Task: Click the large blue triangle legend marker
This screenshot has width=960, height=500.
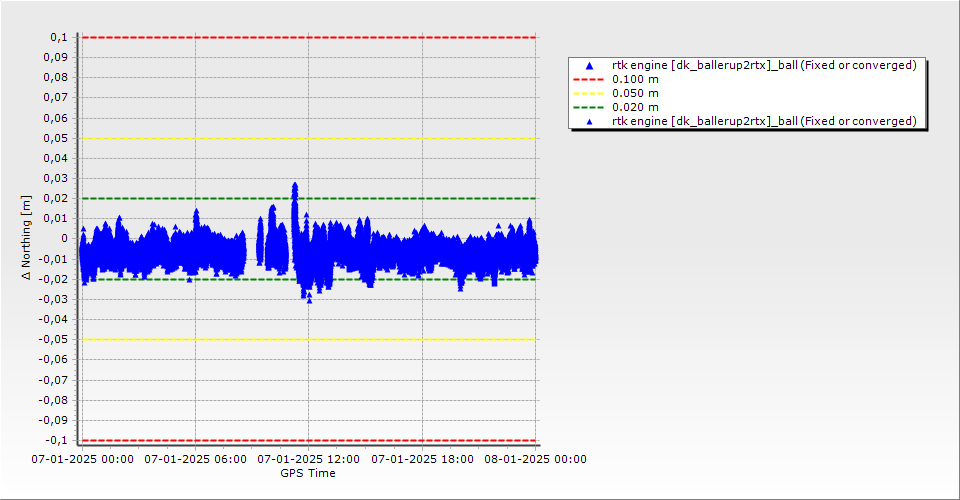Action: tap(590, 65)
